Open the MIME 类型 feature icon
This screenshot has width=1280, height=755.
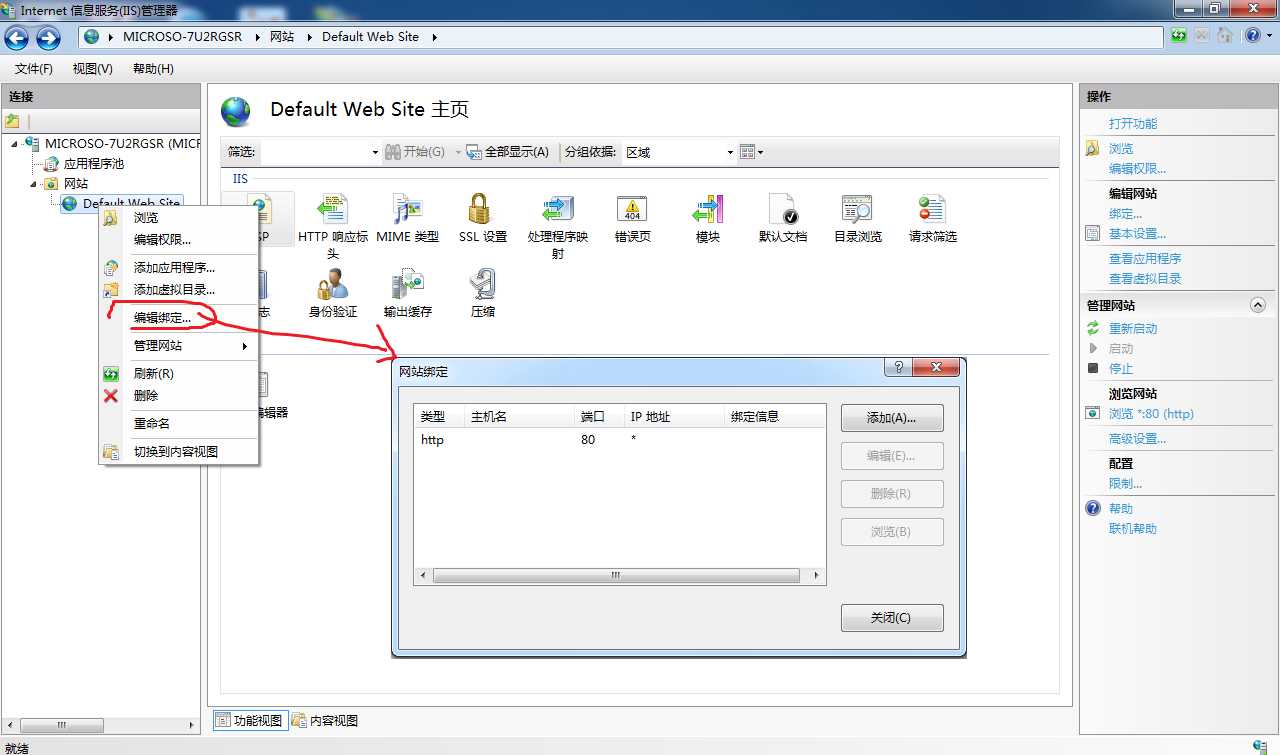[407, 219]
